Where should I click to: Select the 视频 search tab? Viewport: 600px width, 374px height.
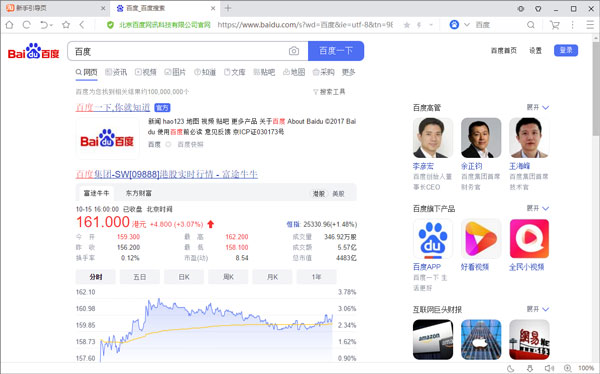[x=145, y=72]
